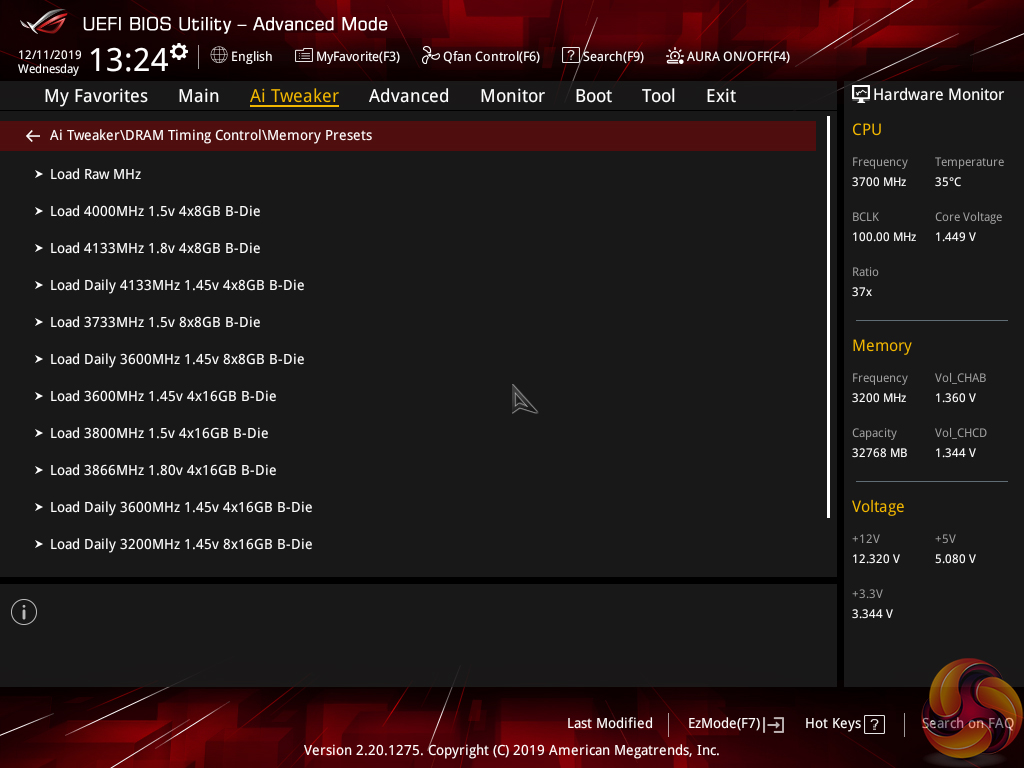
Task: Click Ratio value 37x
Action: (861, 292)
